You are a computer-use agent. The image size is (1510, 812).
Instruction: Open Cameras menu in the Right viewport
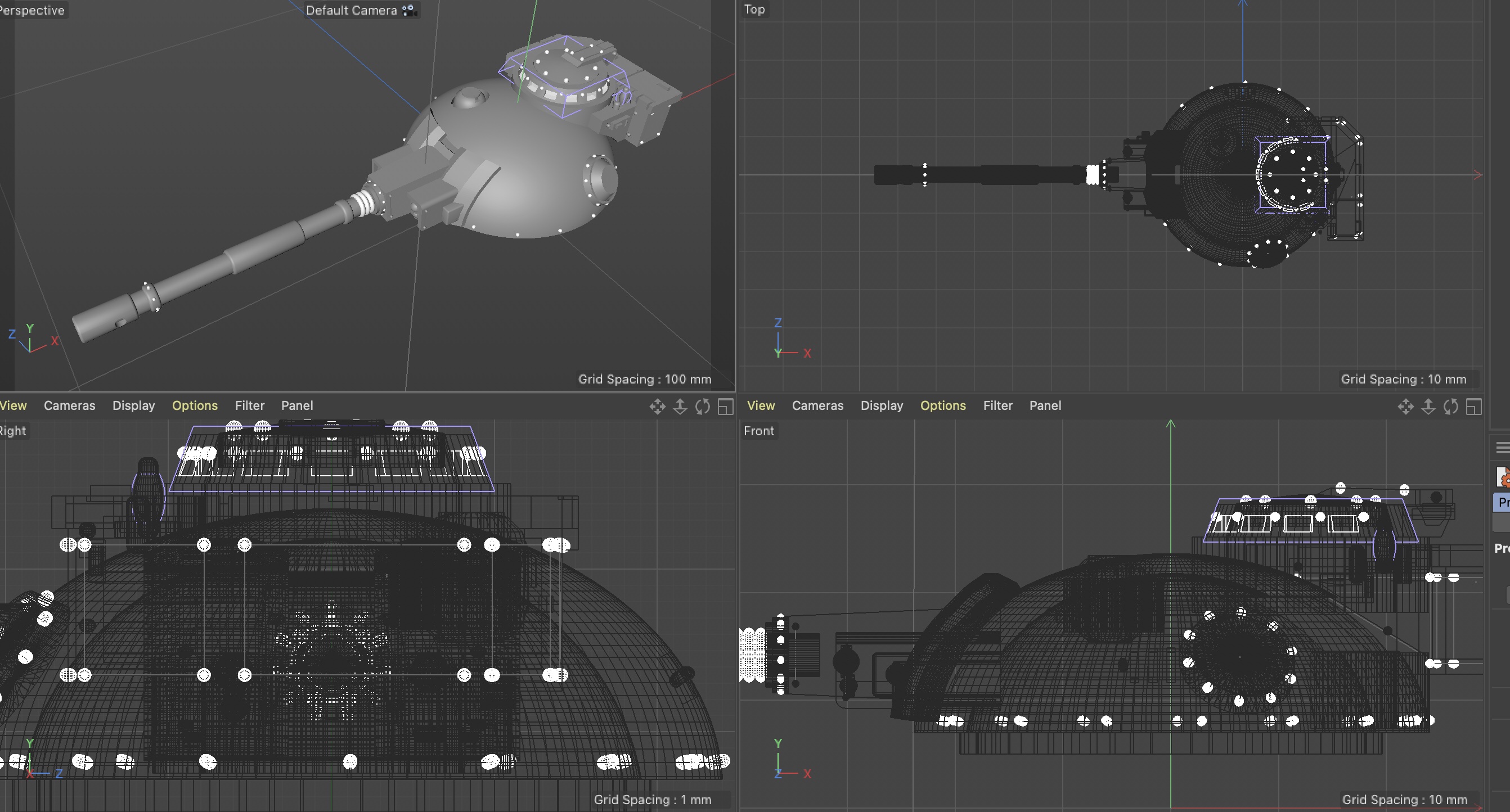[69, 405]
